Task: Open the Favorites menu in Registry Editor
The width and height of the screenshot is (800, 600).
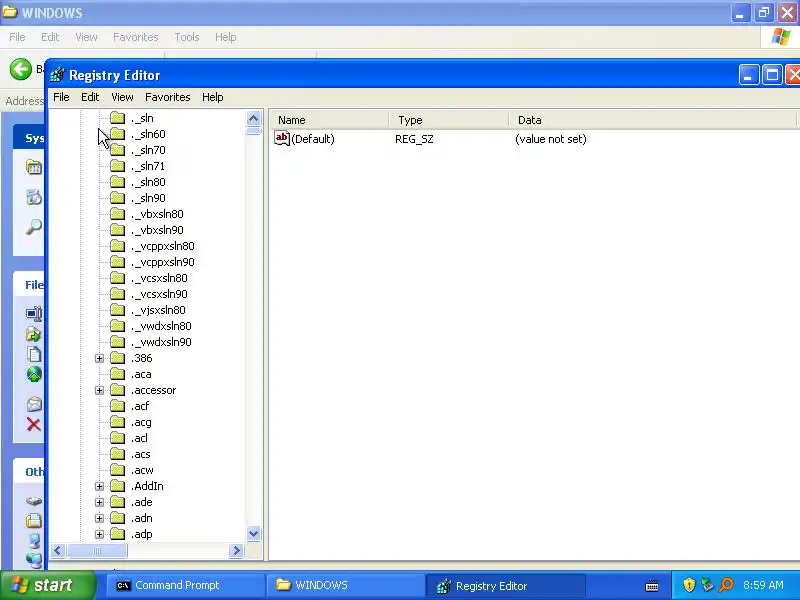Action: click(167, 97)
